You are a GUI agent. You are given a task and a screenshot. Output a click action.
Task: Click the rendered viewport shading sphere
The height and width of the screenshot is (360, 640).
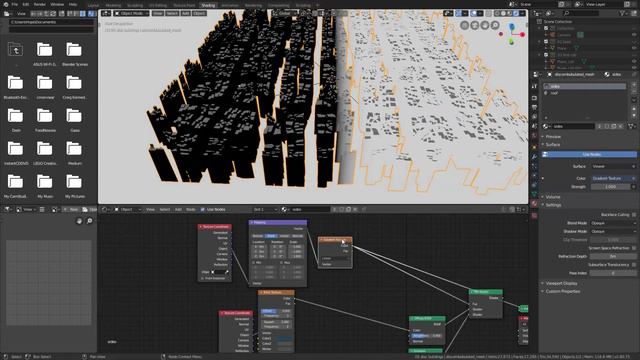tap(516, 13)
